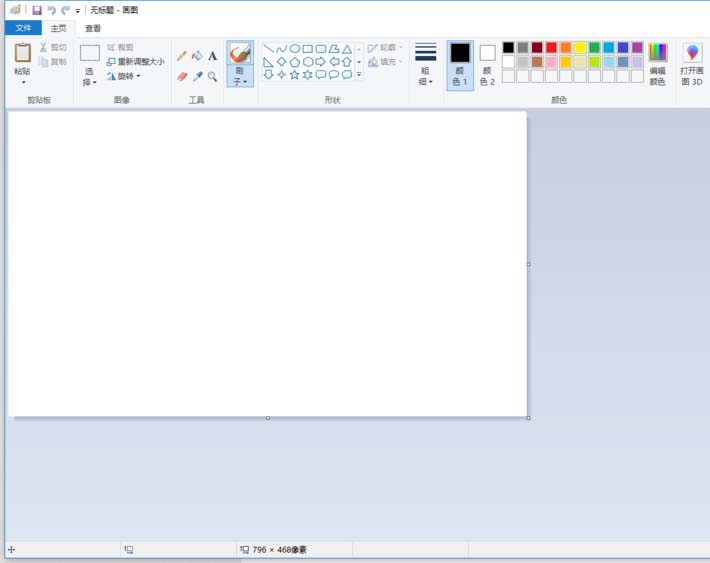710x563 pixels.
Task: Select Color 1 (颜色 1) box
Action: click(x=460, y=65)
